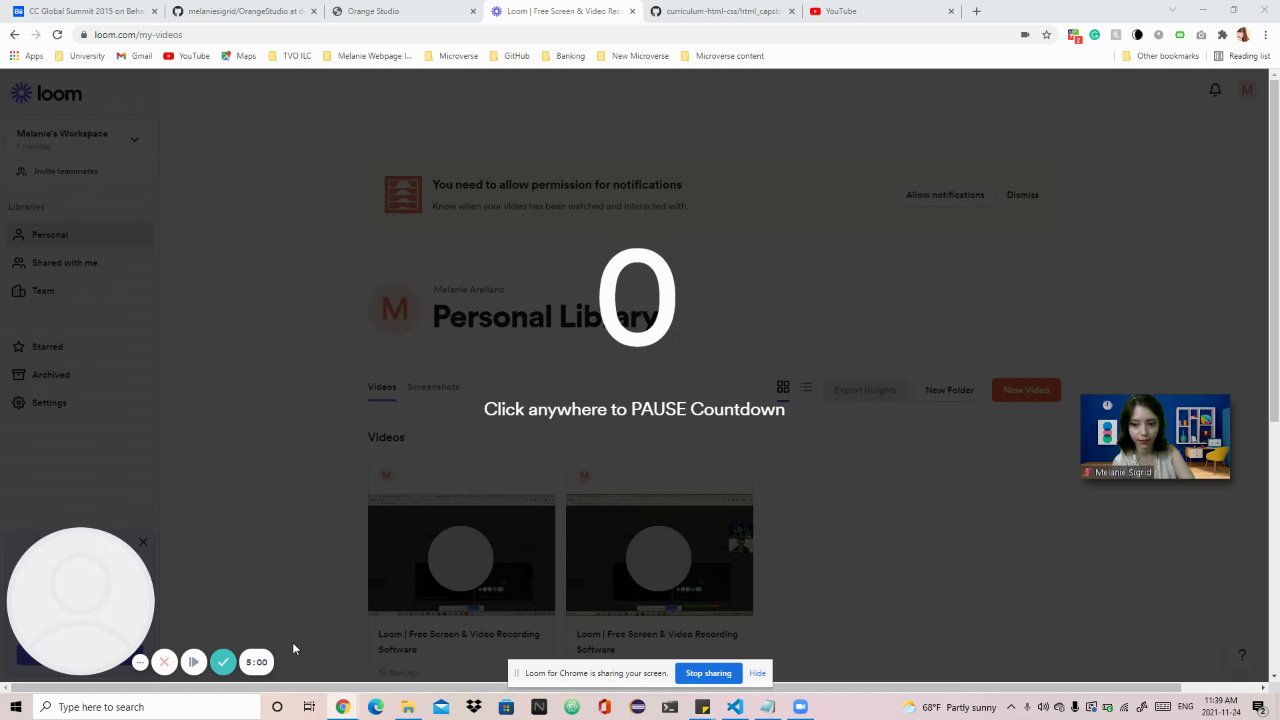Click the Loom pause recording control
Screen dimensions: 1280x720
click(x=193, y=662)
